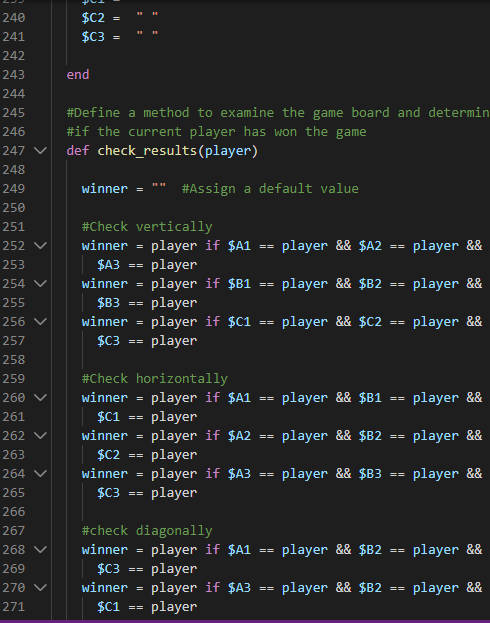Collapse fold arrow at line 264

tap(40, 474)
